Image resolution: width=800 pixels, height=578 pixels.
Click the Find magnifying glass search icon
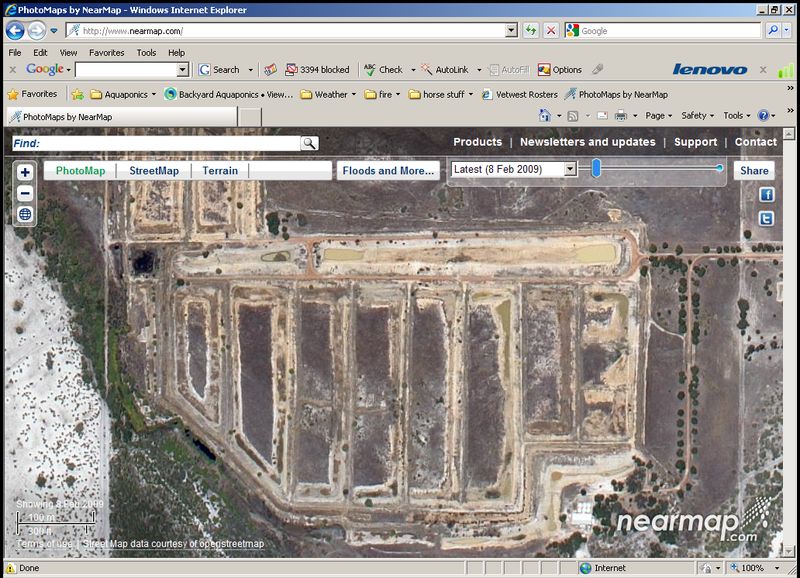pos(309,143)
